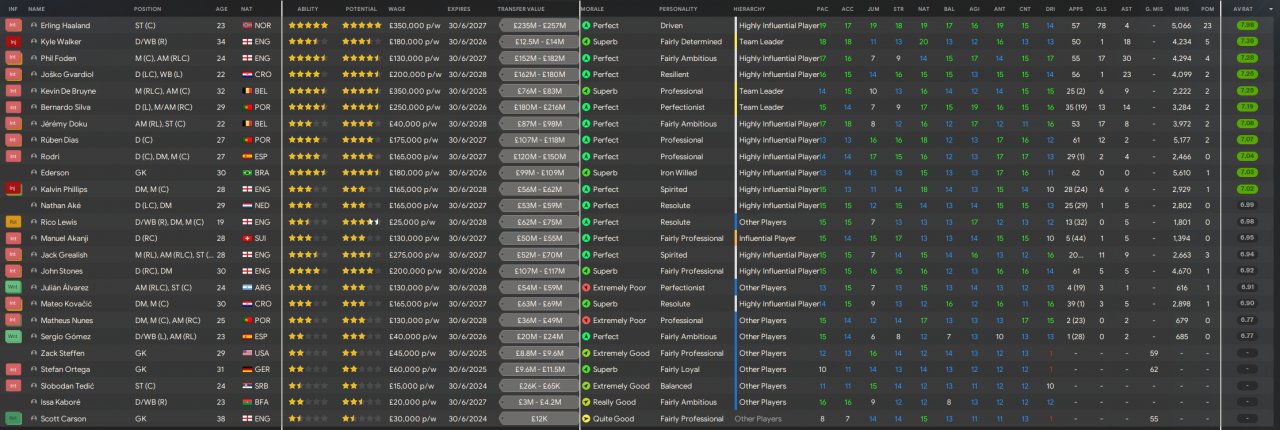
Task: Click the green status icon beside Scott Carson
Action: [x=13, y=419]
